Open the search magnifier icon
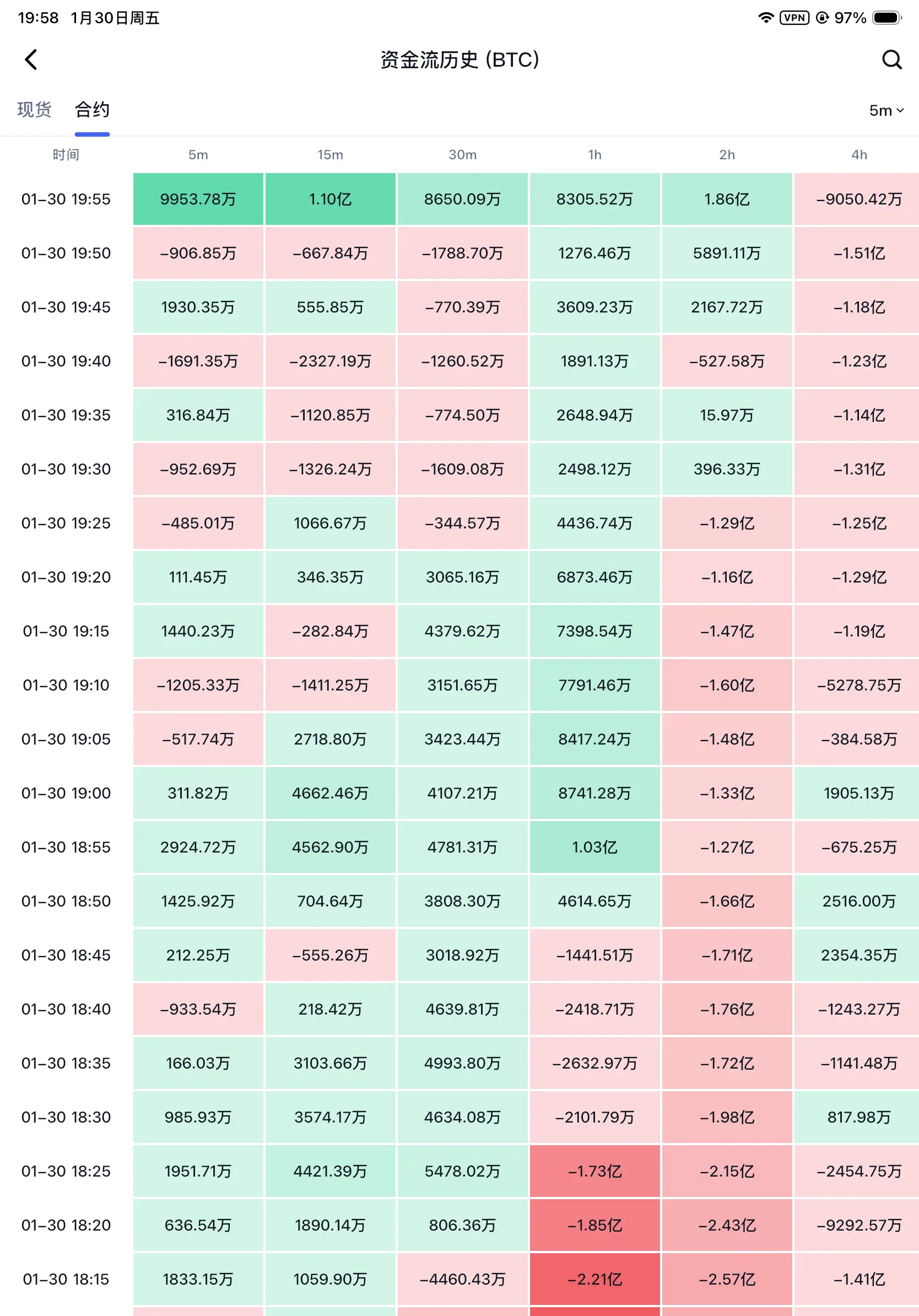The height and width of the screenshot is (1316, 919). pos(891,60)
